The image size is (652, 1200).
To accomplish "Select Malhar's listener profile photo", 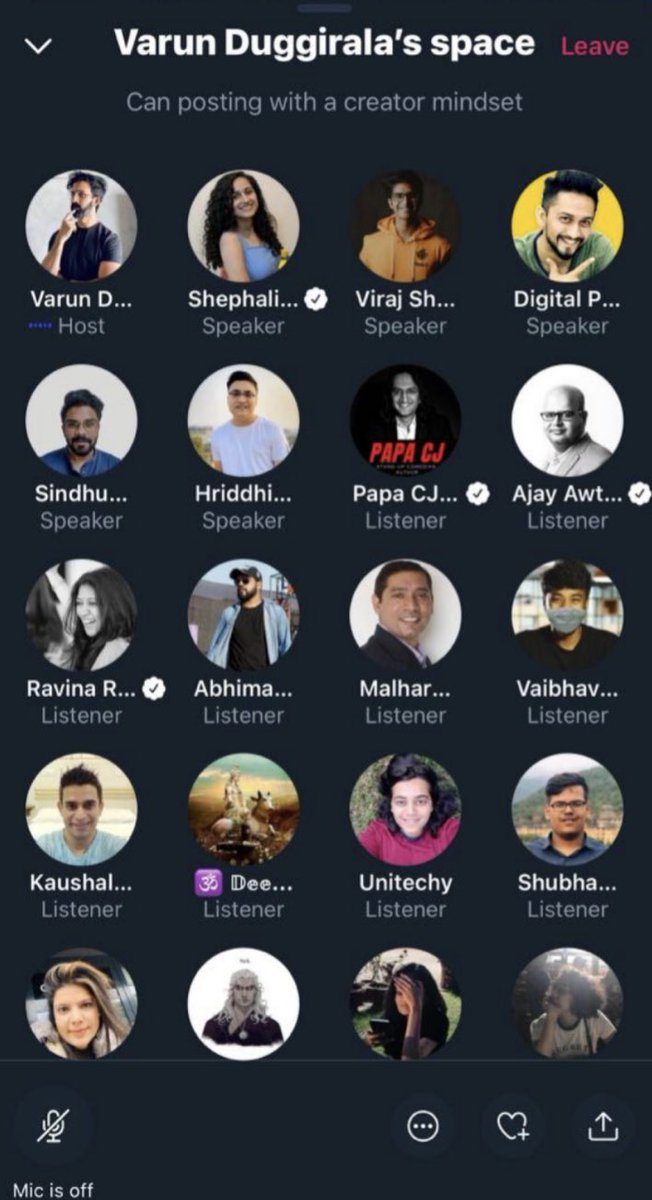I will tap(405, 614).
